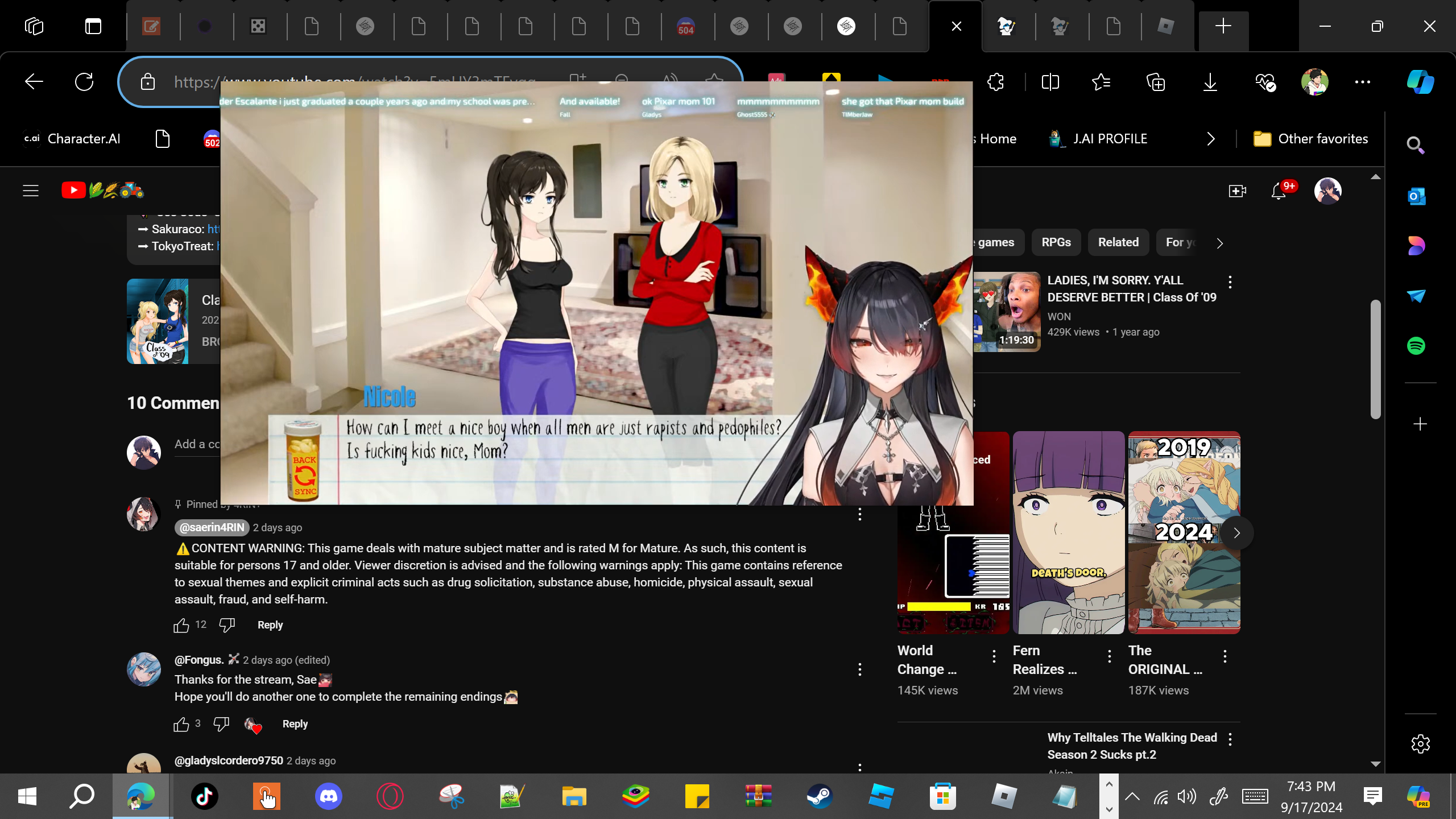Open the Discord taskbar icon

(x=328, y=796)
